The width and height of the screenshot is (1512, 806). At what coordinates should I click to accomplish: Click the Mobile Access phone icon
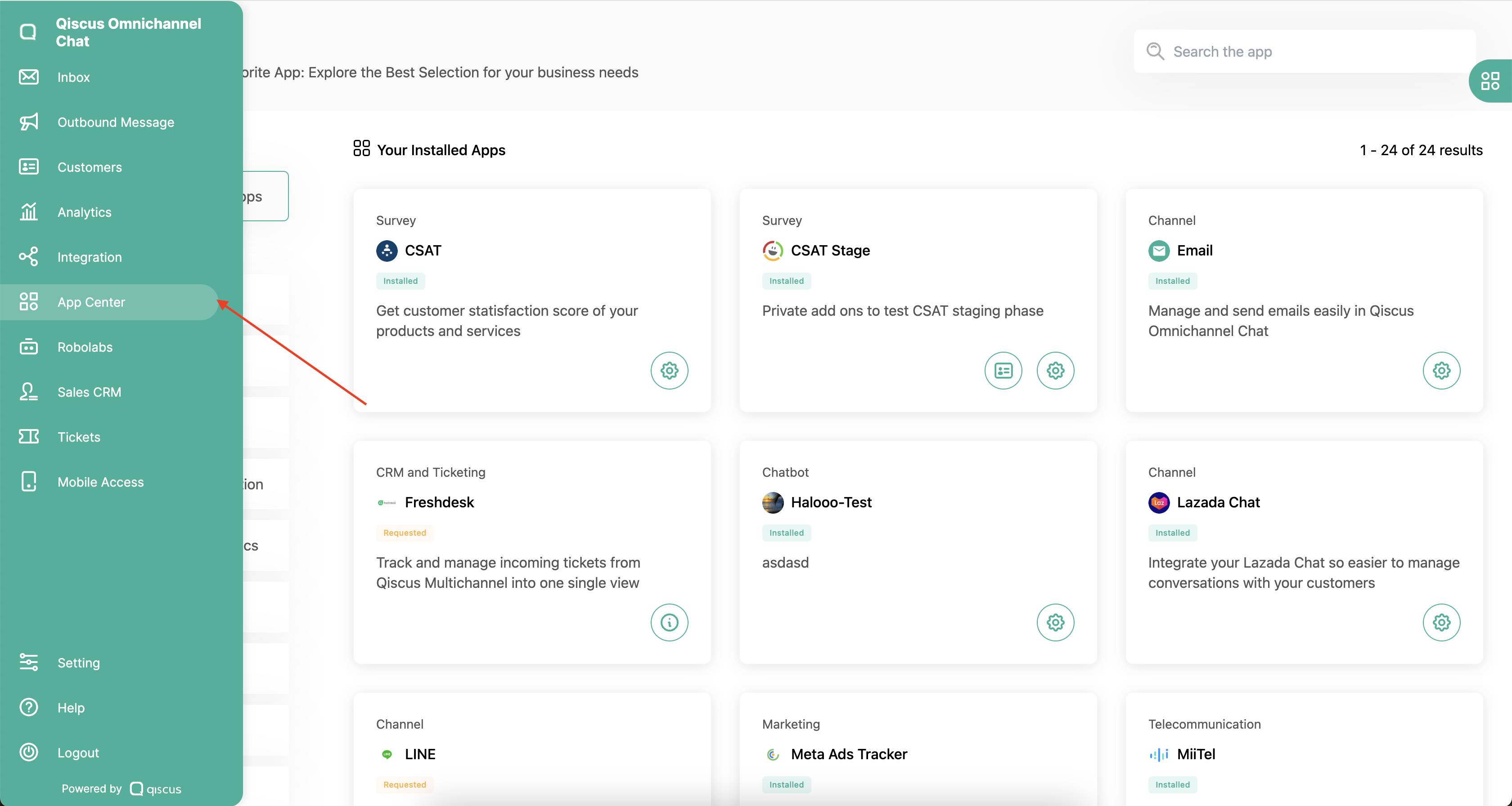pyautogui.click(x=29, y=482)
